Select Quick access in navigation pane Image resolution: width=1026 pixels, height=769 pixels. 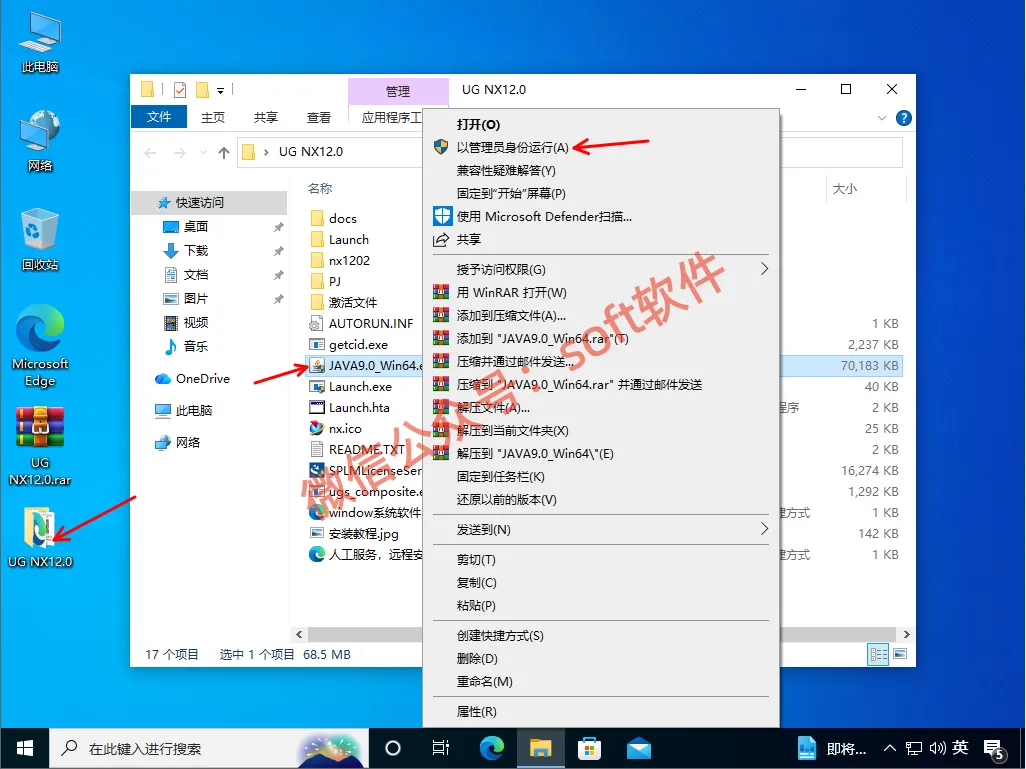[210, 203]
